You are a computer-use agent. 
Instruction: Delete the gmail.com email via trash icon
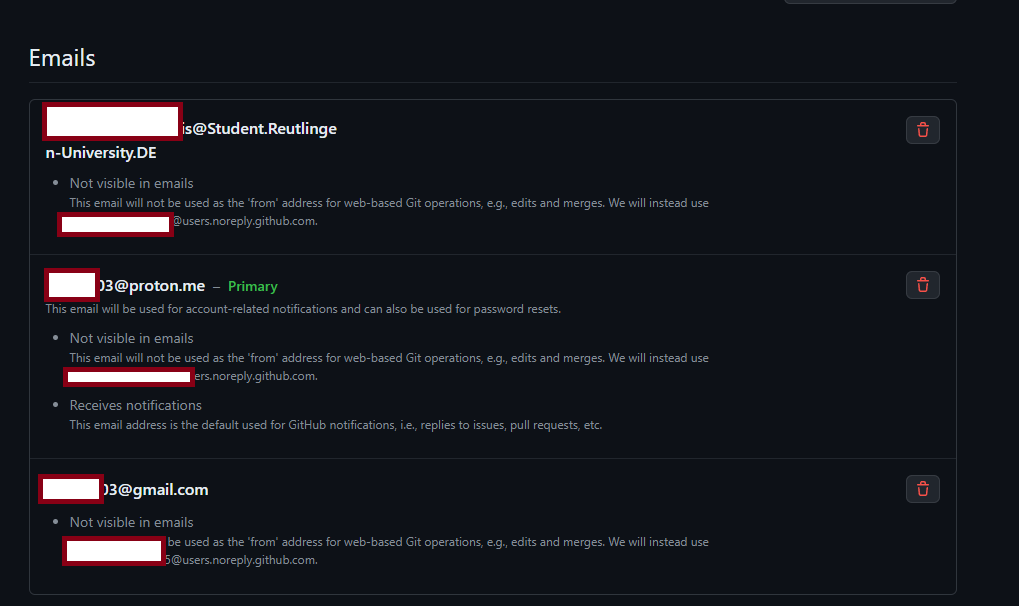click(x=922, y=489)
